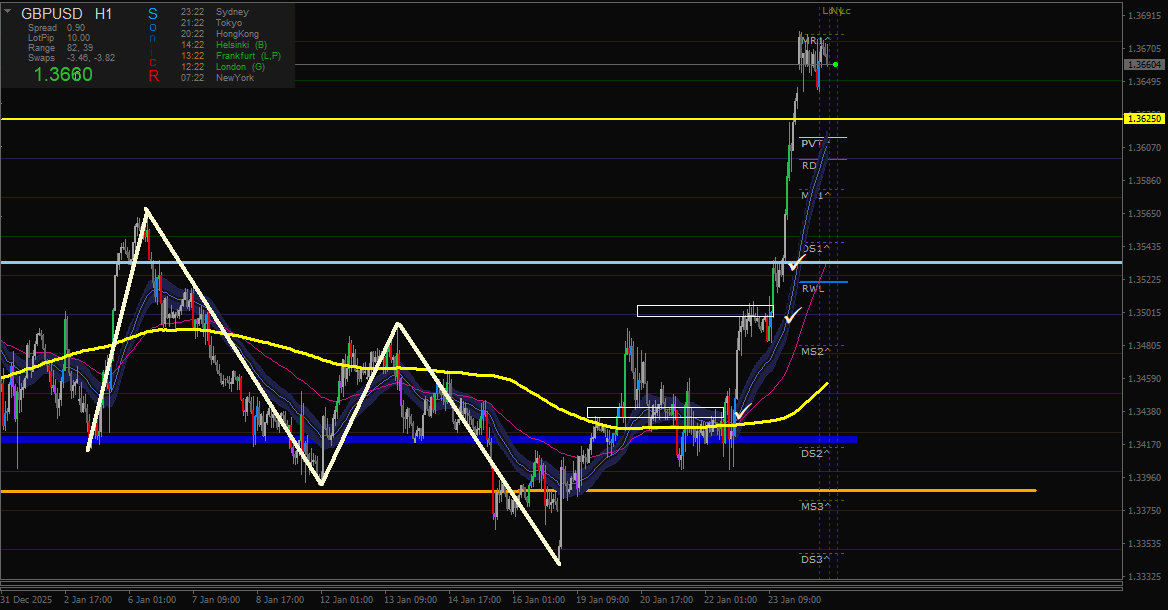Select the lower white rectangle near 1.34380

[656, 413]
